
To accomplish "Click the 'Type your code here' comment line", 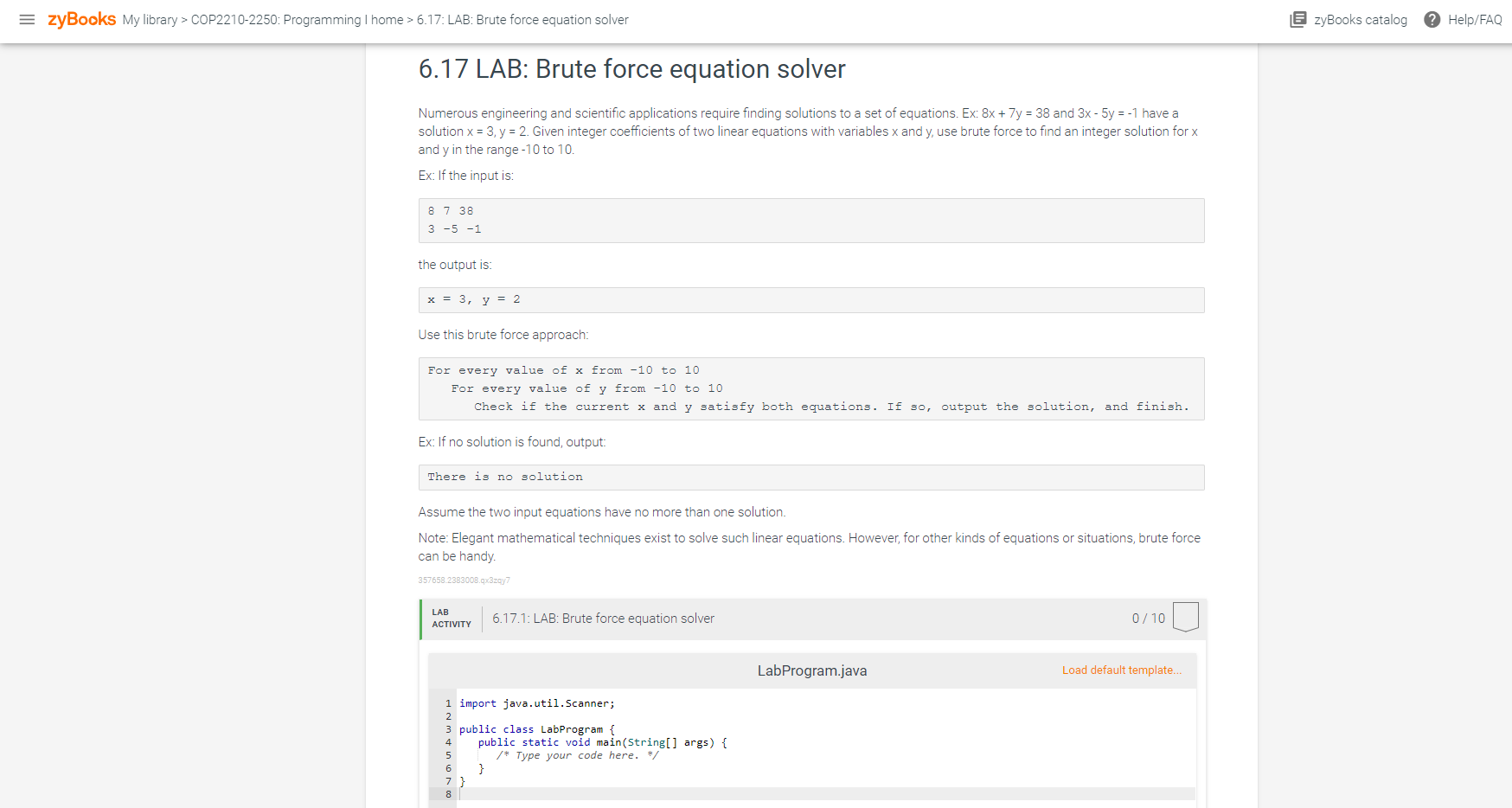I will [x=578, y=755].
